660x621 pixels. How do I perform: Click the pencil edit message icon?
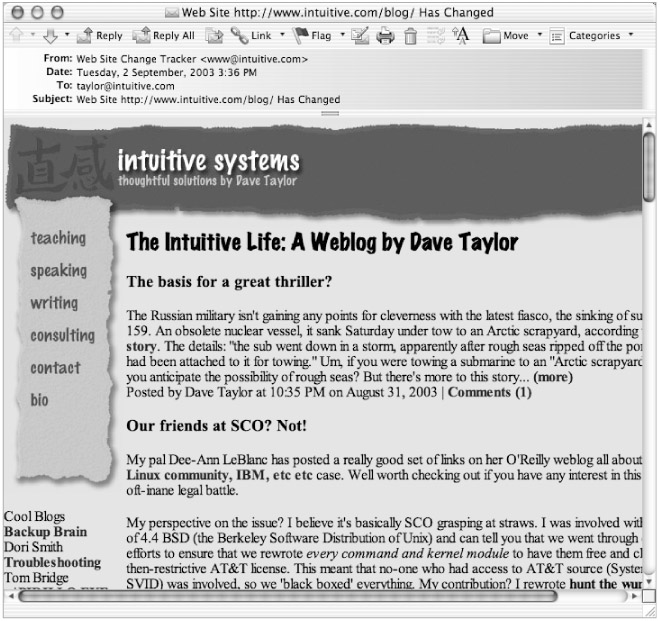pos(360,36)
